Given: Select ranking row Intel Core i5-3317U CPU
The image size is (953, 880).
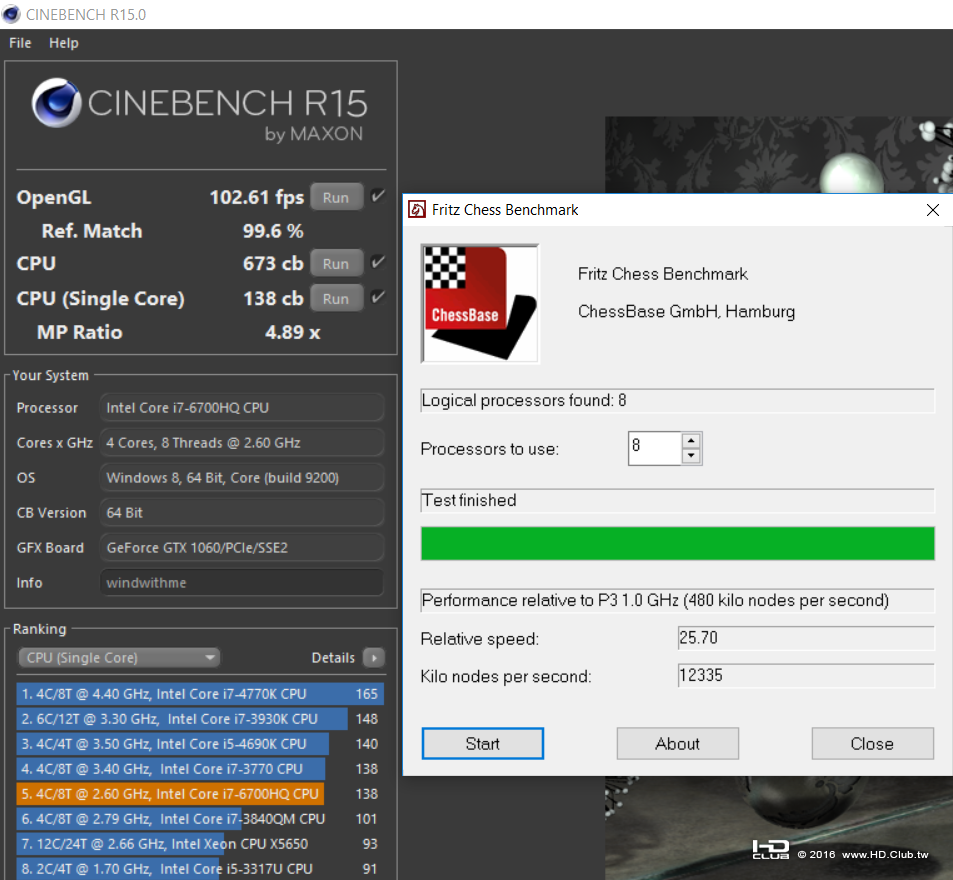Looking at the screenshot, I should pos(200,869).
